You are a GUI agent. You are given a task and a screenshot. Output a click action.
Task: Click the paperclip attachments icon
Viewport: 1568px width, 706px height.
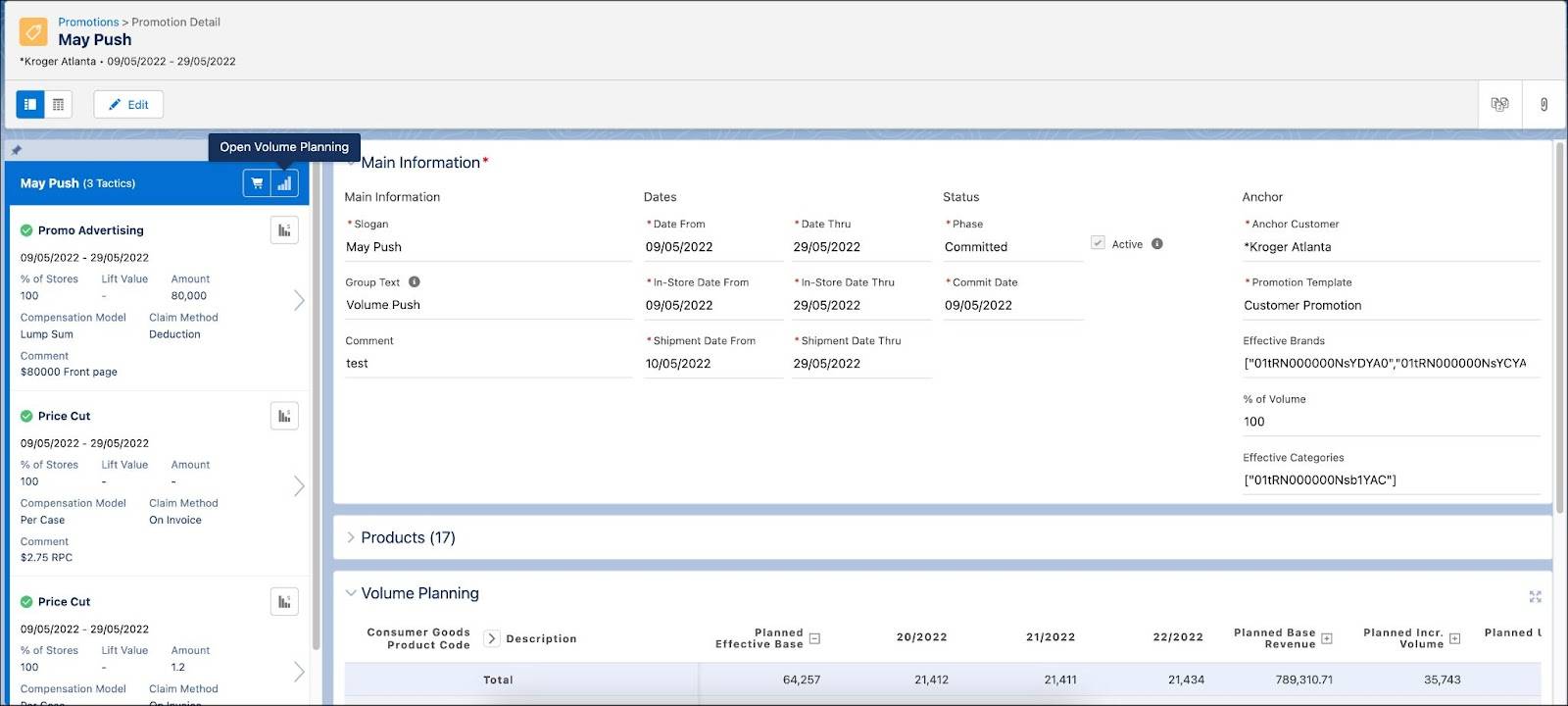coord(1543,104)
